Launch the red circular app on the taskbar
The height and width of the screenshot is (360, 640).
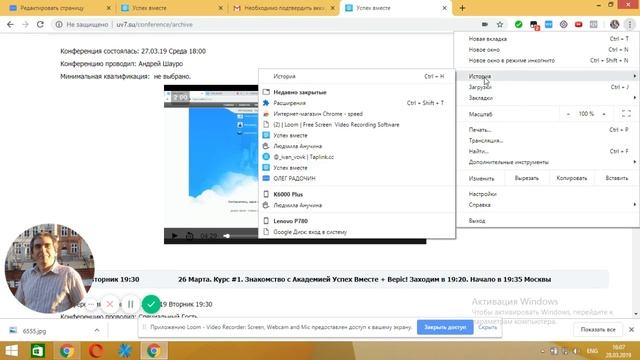(96, 351)
